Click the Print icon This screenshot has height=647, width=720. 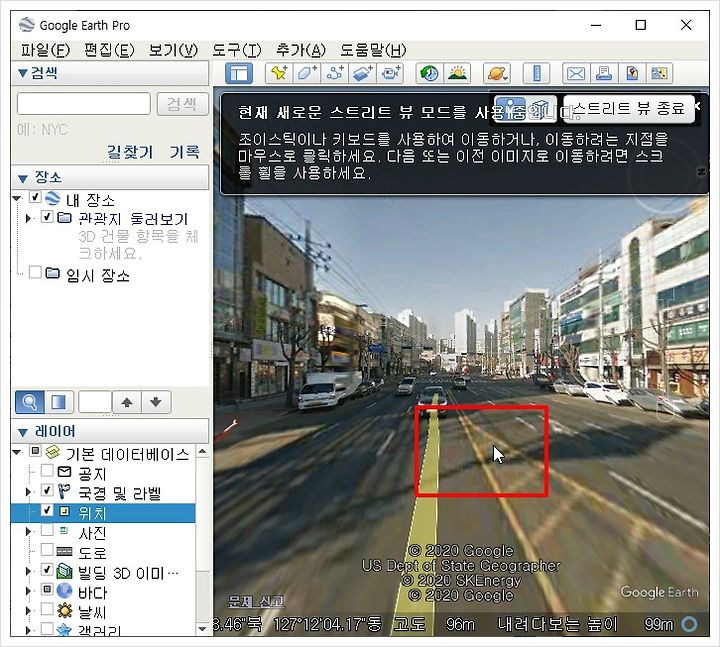point(604,73)
